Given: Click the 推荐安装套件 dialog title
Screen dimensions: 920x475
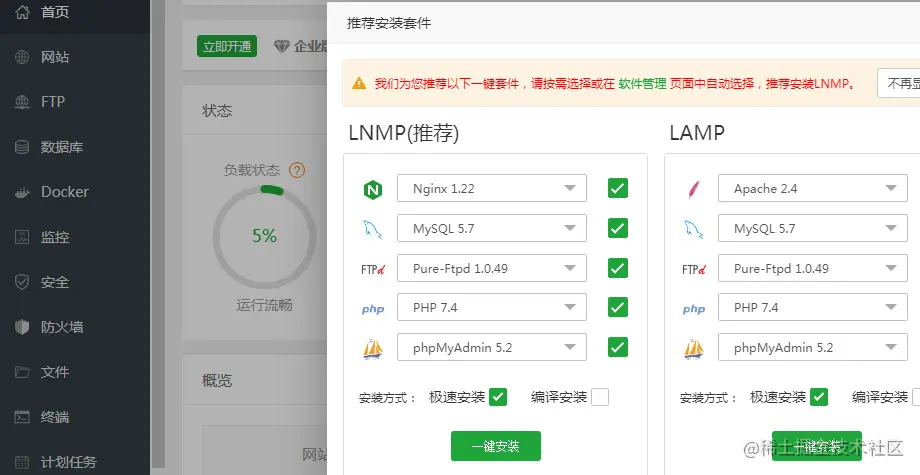Looking at the screenshot, I should (x=389, y=23).
